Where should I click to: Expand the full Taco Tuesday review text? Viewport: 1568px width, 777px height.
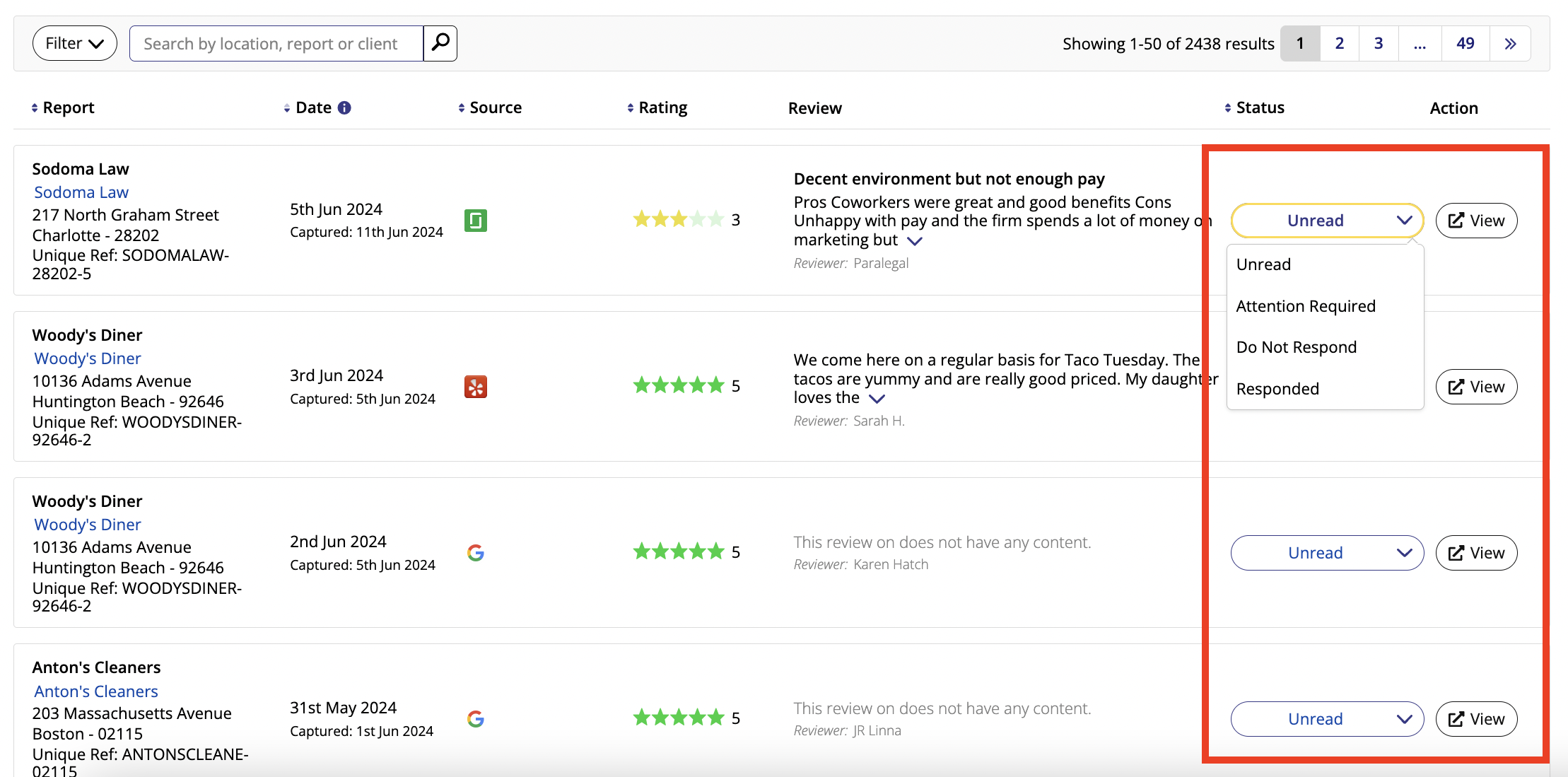[877, 399]
